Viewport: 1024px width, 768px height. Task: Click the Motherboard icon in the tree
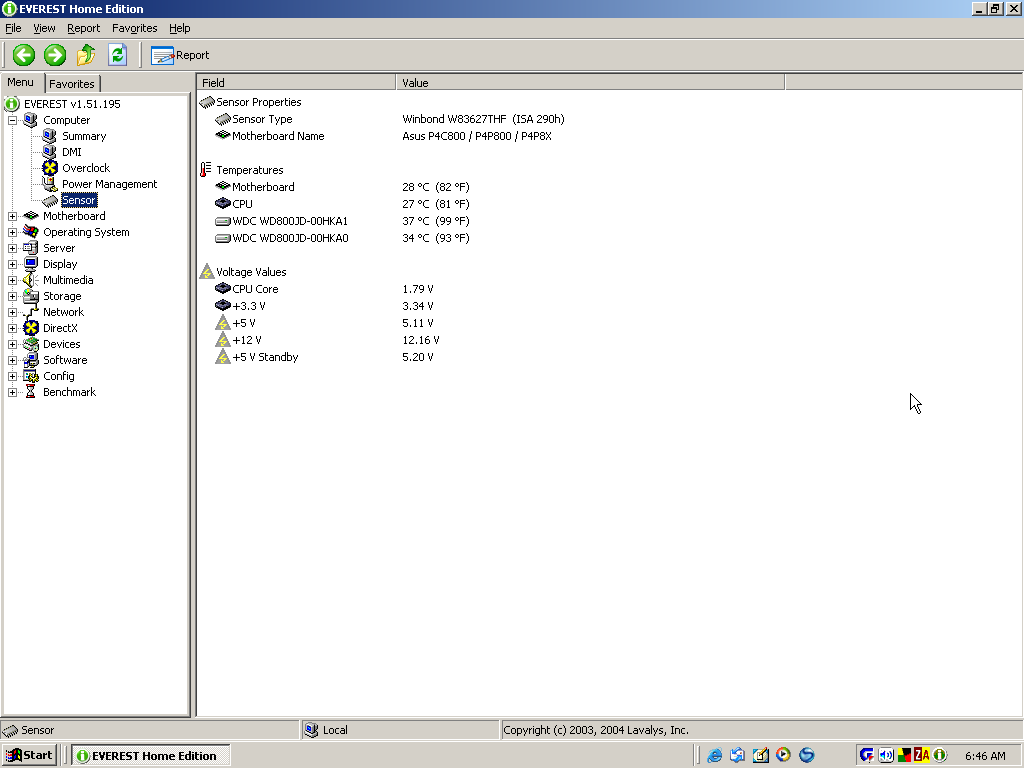coord(31,216)
